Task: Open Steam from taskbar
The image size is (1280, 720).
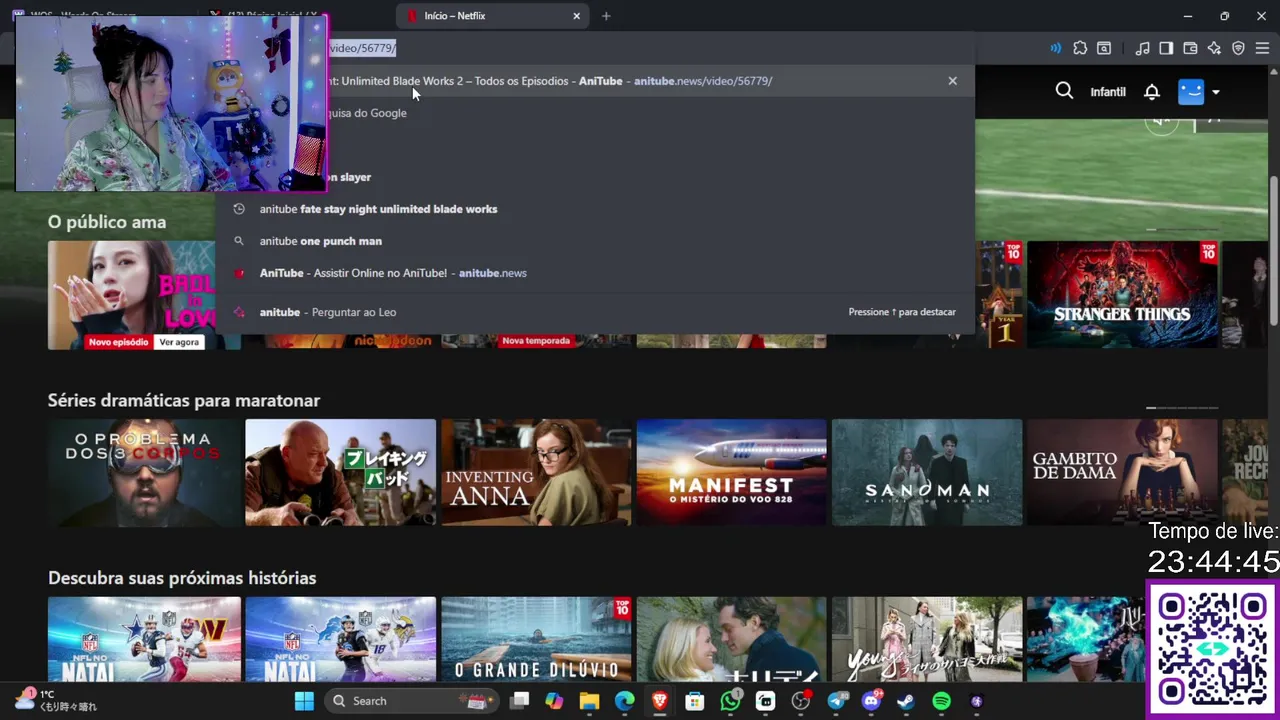Action: pyautogui.click(x=906, y=701)
